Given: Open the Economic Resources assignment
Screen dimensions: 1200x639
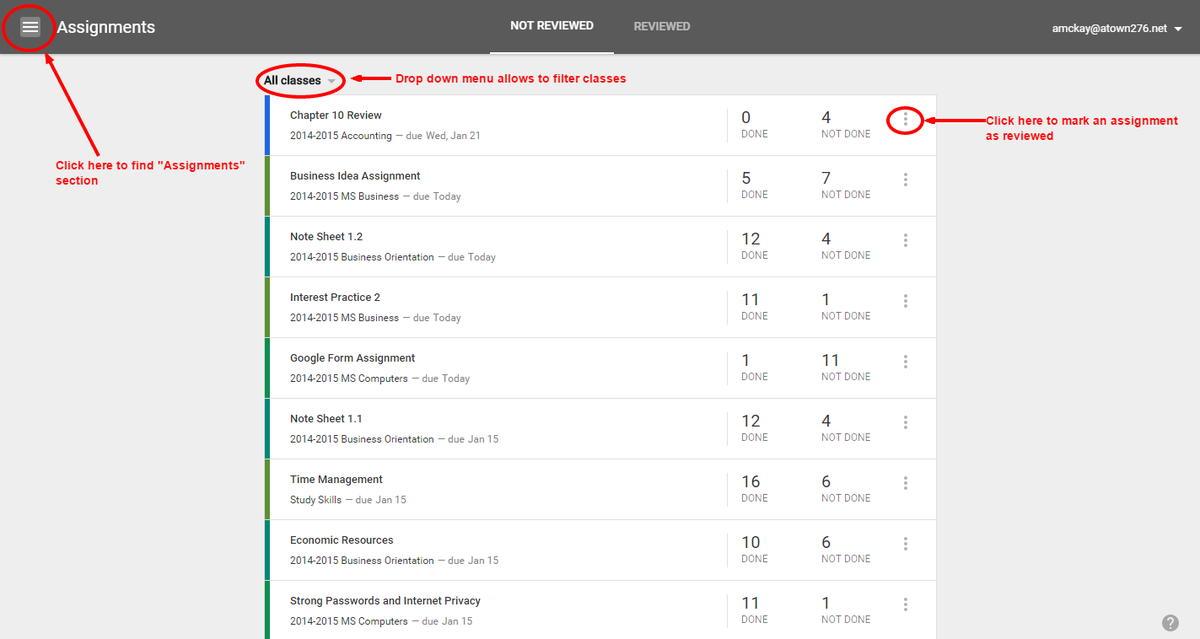Looking at the screenshot, I should coord(342,540).
